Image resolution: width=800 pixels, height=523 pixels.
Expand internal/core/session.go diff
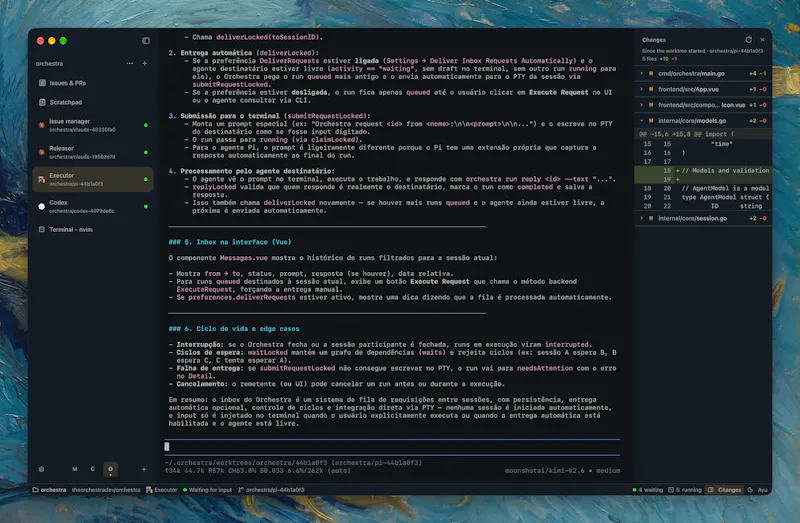click(642, 218)
